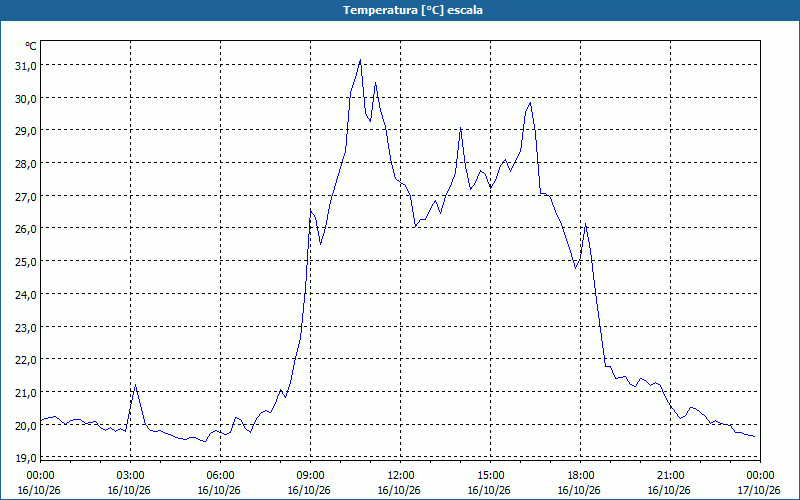Select the 26,0 Y-axis label
800x500 pixels.
(26, 229)
